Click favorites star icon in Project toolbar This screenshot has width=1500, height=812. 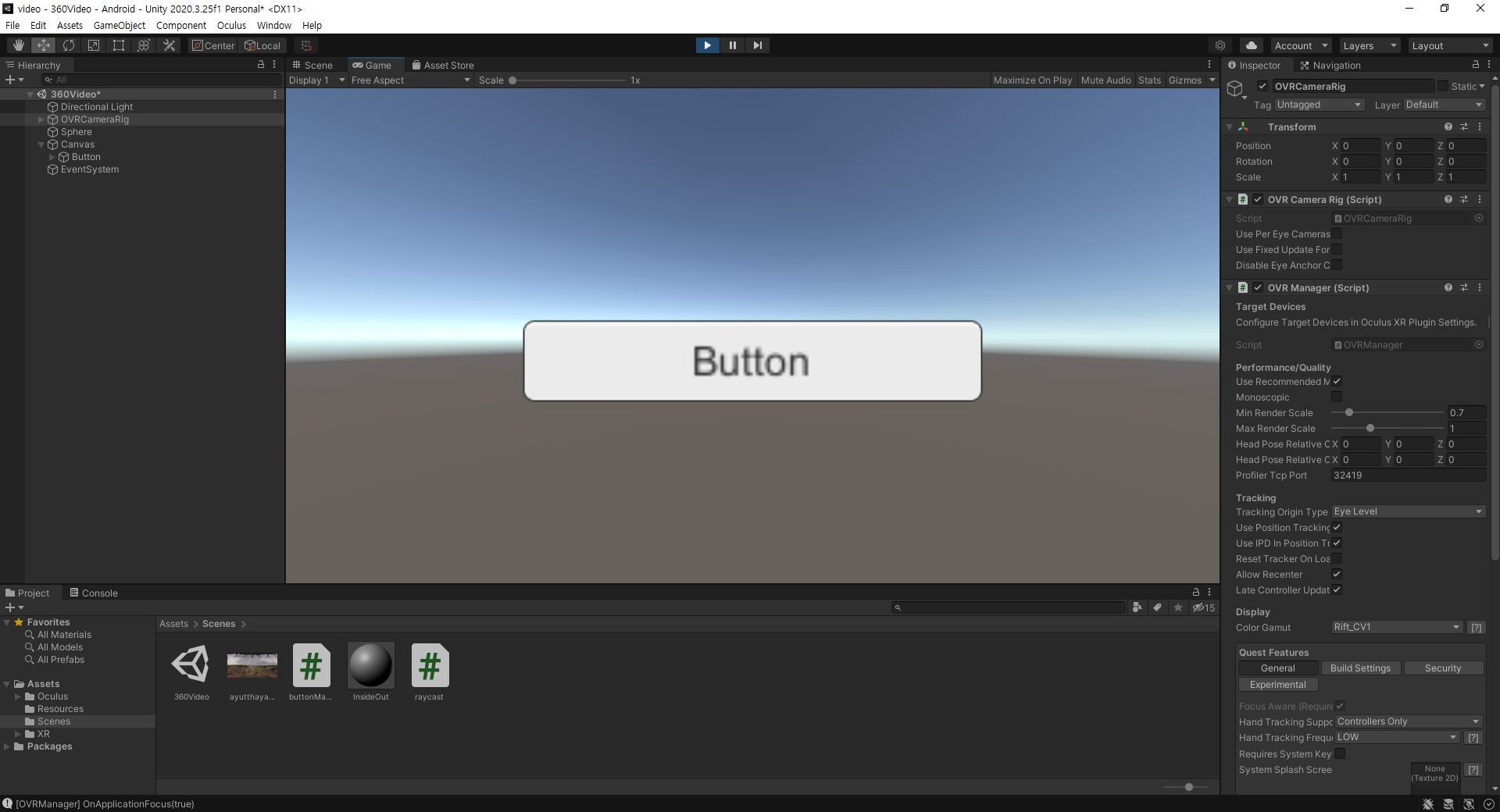1178,607
